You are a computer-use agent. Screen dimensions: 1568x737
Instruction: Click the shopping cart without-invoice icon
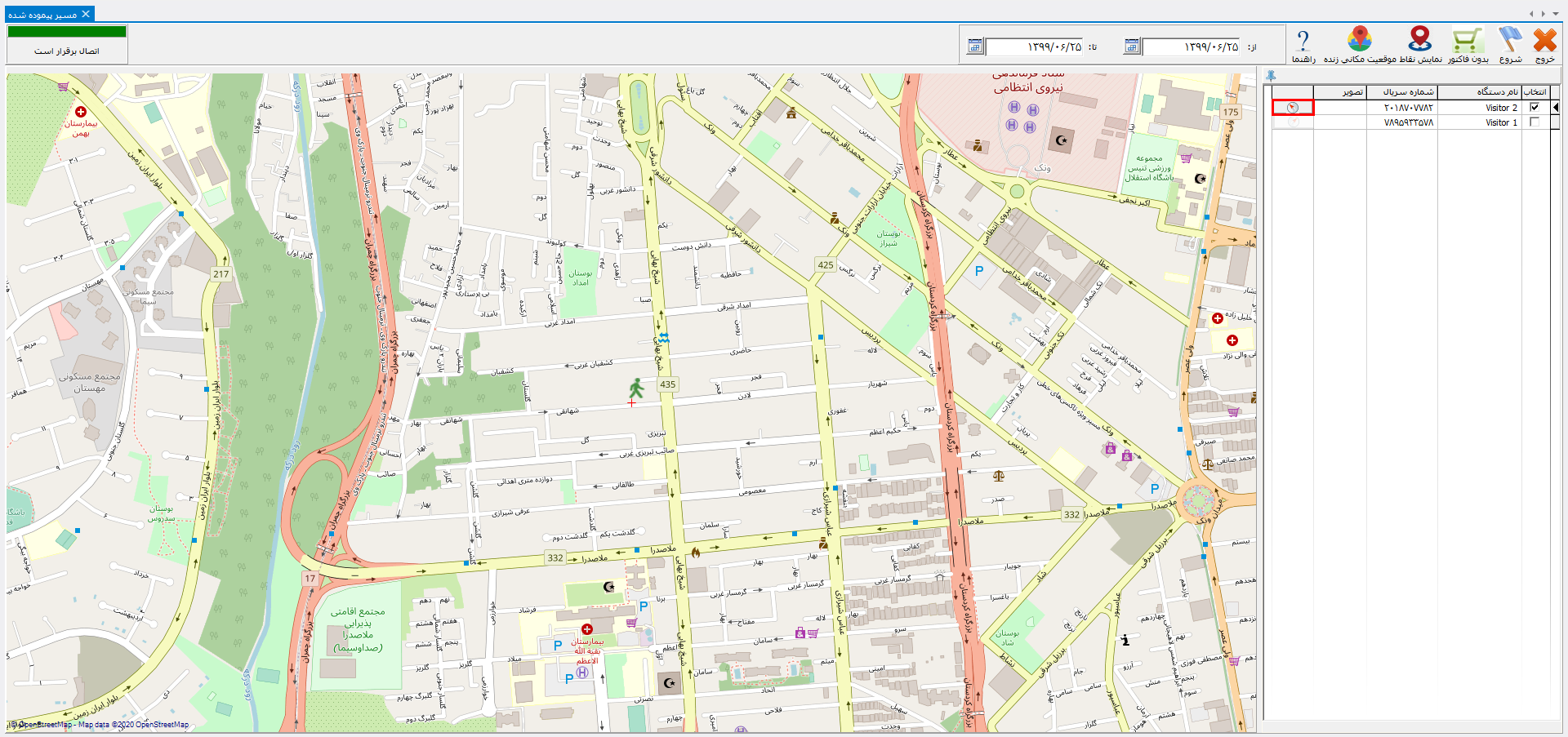1467,41
